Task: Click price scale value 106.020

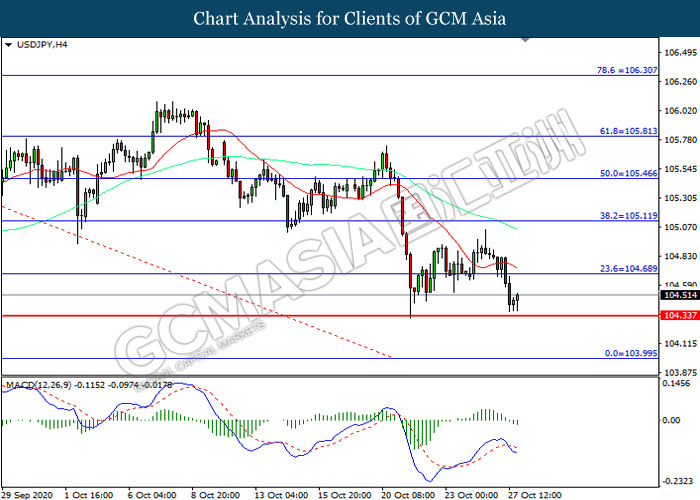Action: (680, 111)
